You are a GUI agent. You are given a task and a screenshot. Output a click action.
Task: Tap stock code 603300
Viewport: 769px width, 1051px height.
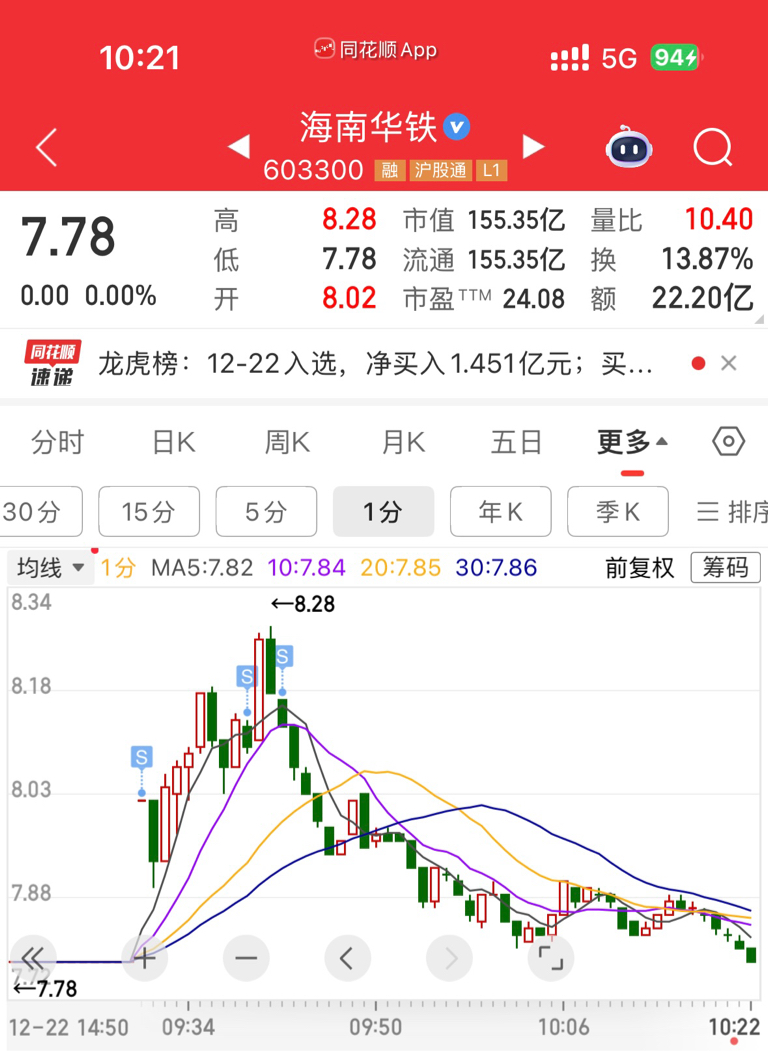[x=313, y=170]
